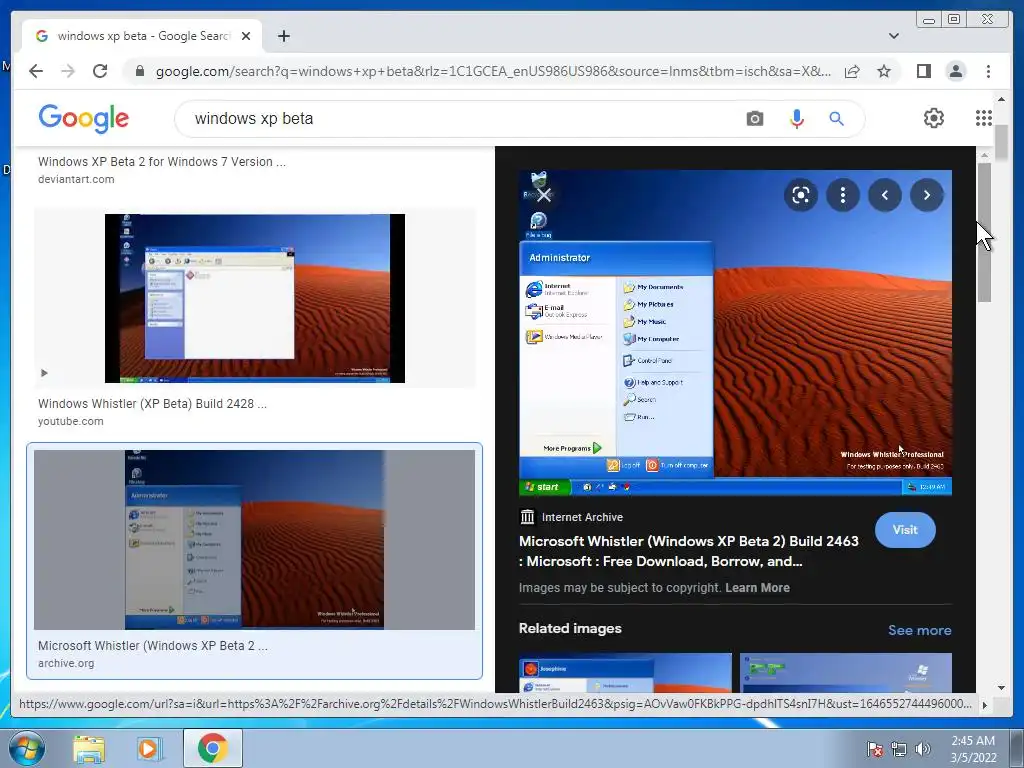Open Google quick settings gear
The height and width of the screenshot is (768, 1024).
pyautogui.click(x=934, y=118)
